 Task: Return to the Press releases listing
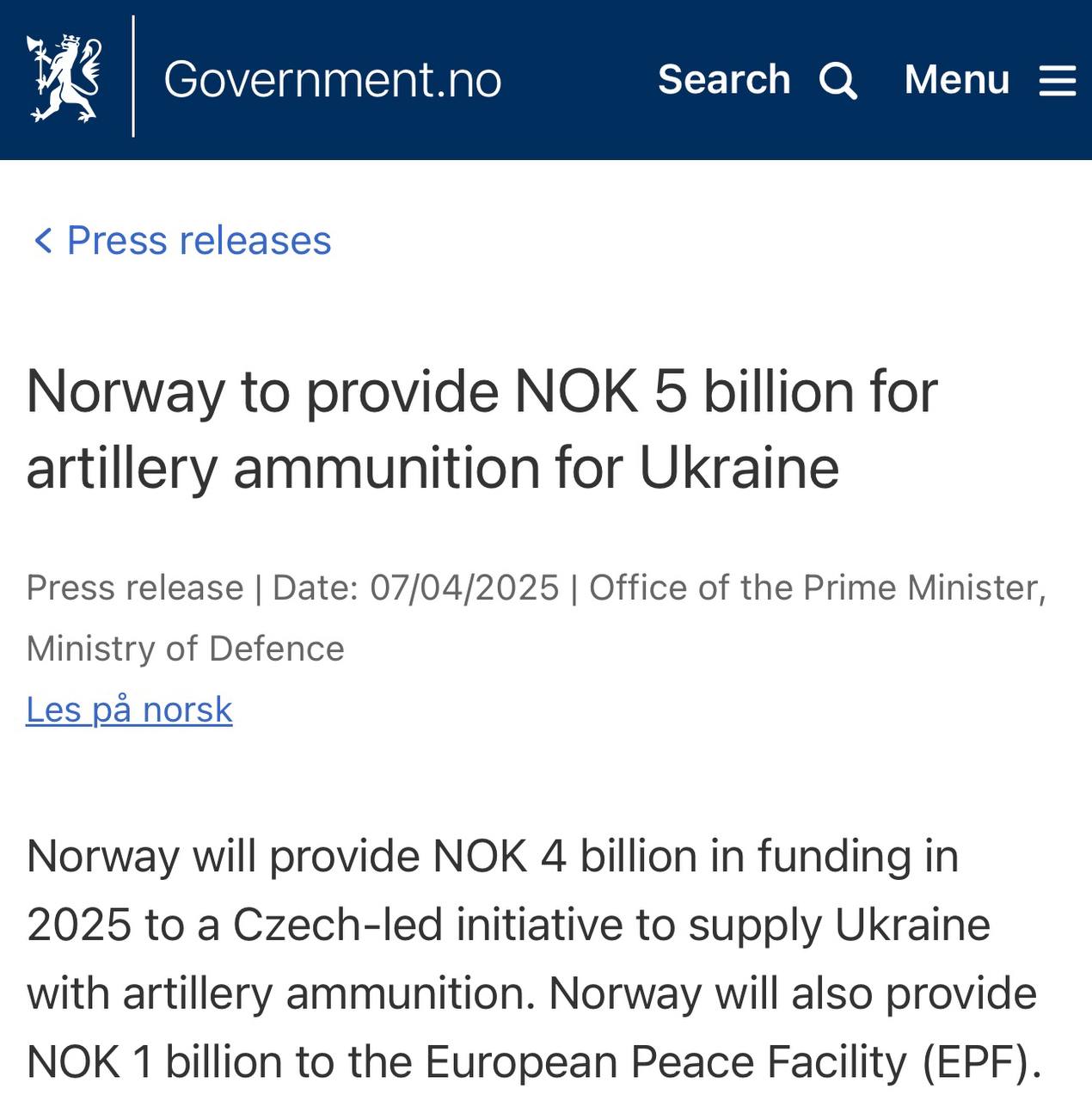pos(199,241)
